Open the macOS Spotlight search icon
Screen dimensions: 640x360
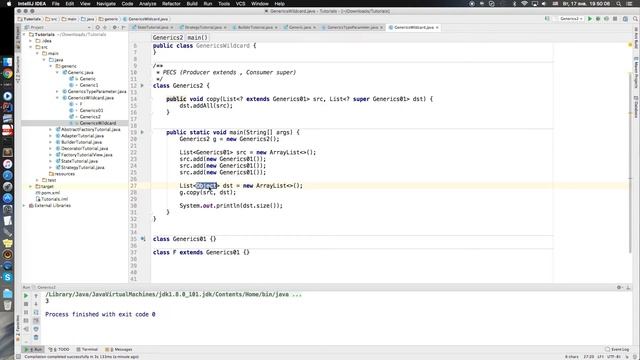coord(619,4)
